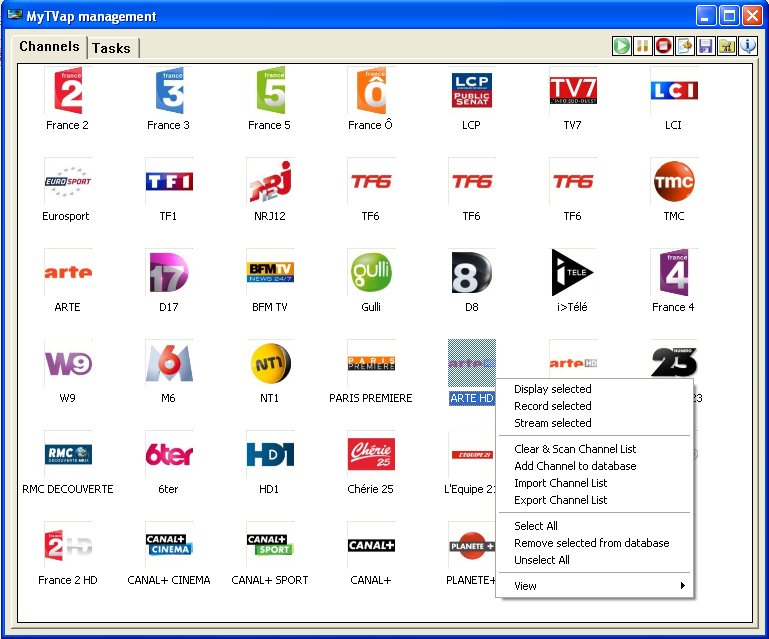Choose the NRJ12 channel logo
The height and width of the screenshot is (639, 769).
[270, 181]
